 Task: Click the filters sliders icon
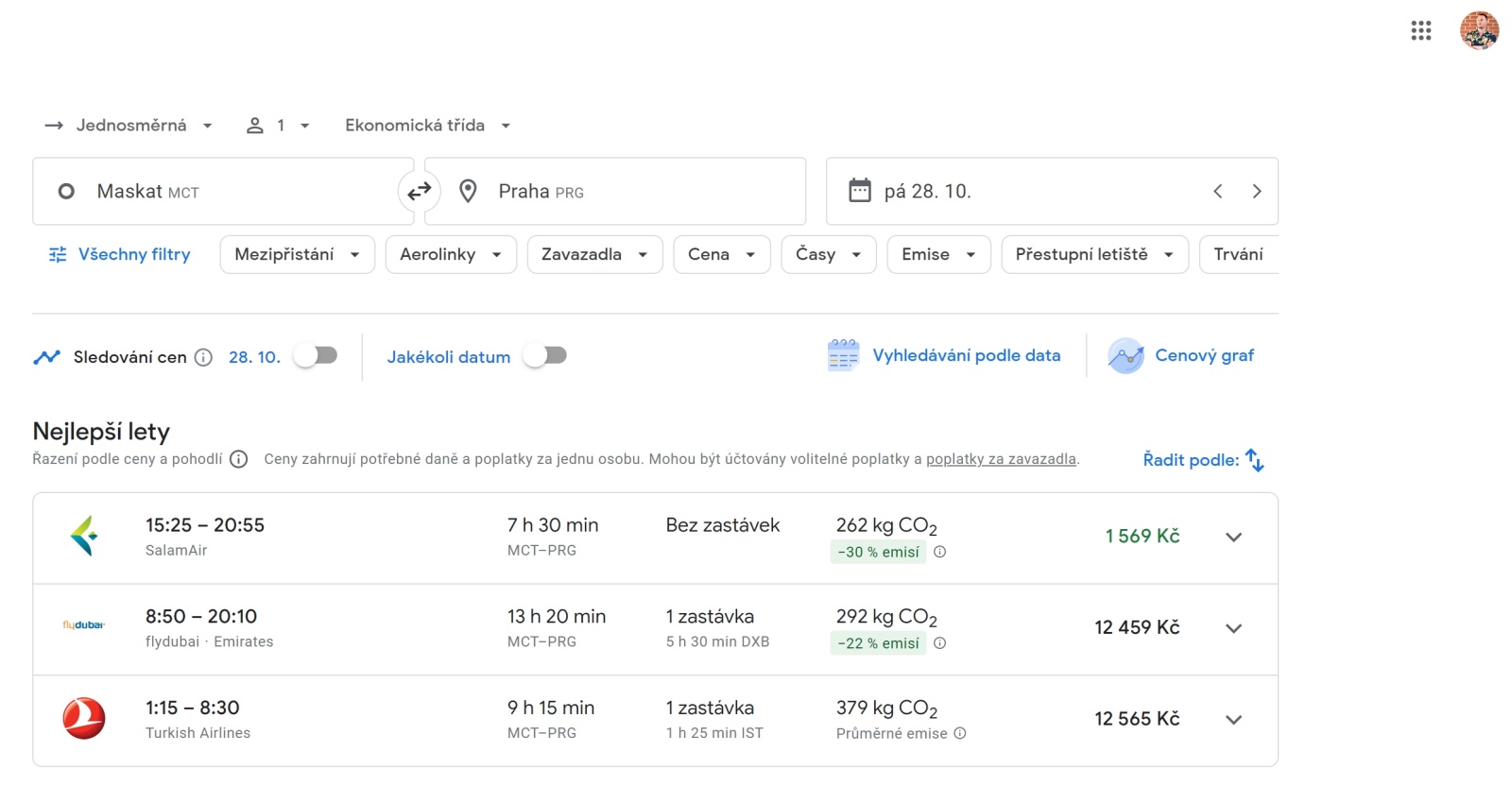point(58,254)
